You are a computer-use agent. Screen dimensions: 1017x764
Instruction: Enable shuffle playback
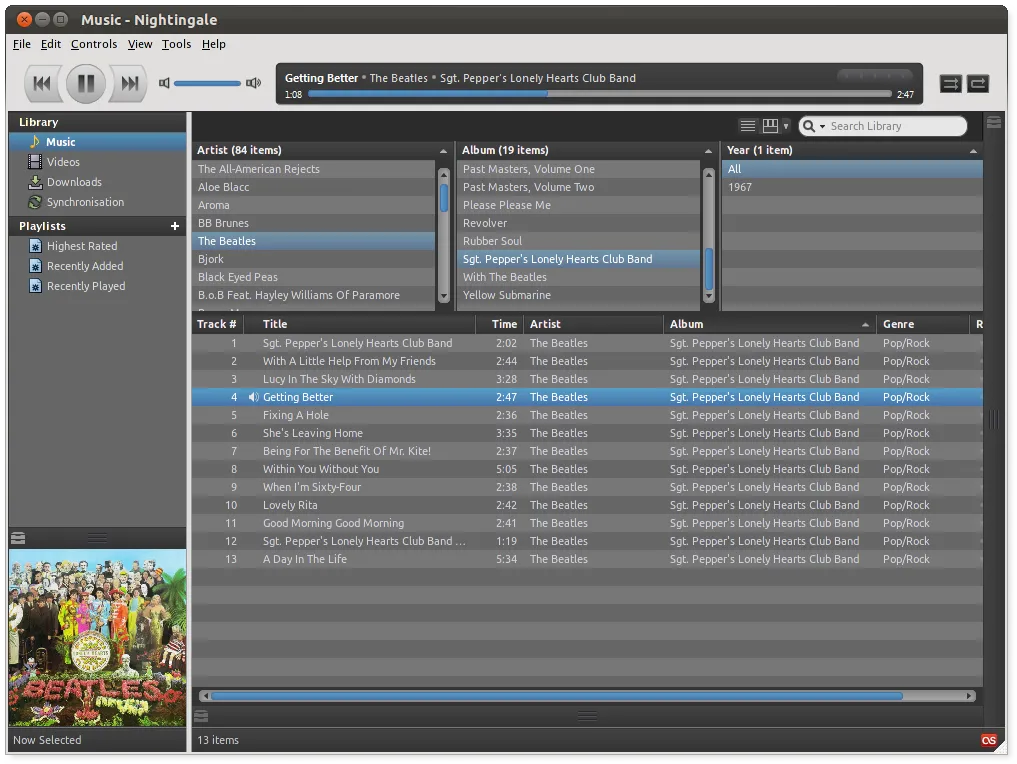949,84
